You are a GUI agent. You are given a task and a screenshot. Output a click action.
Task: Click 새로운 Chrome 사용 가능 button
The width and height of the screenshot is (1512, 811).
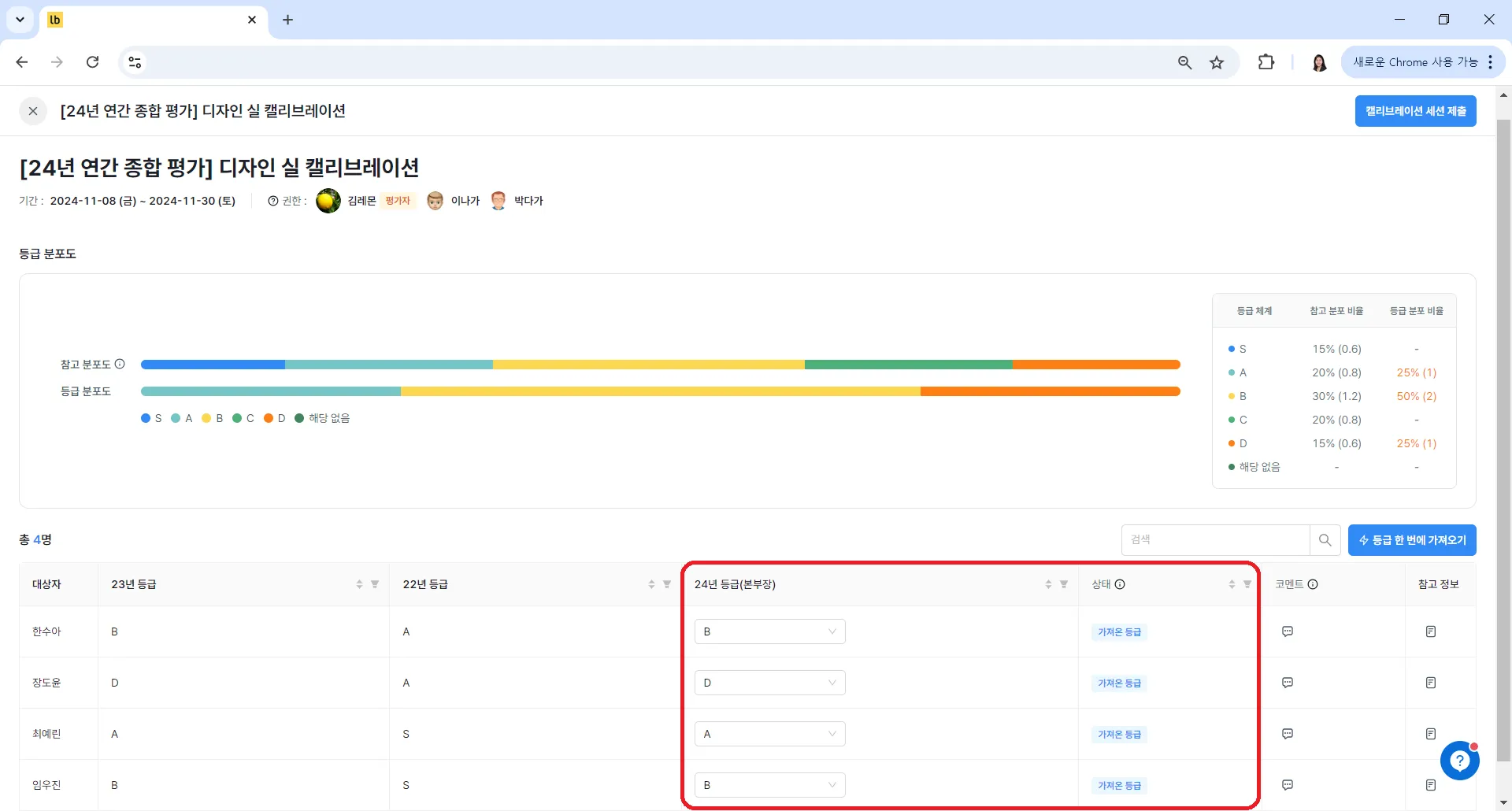pos(1422,62)
